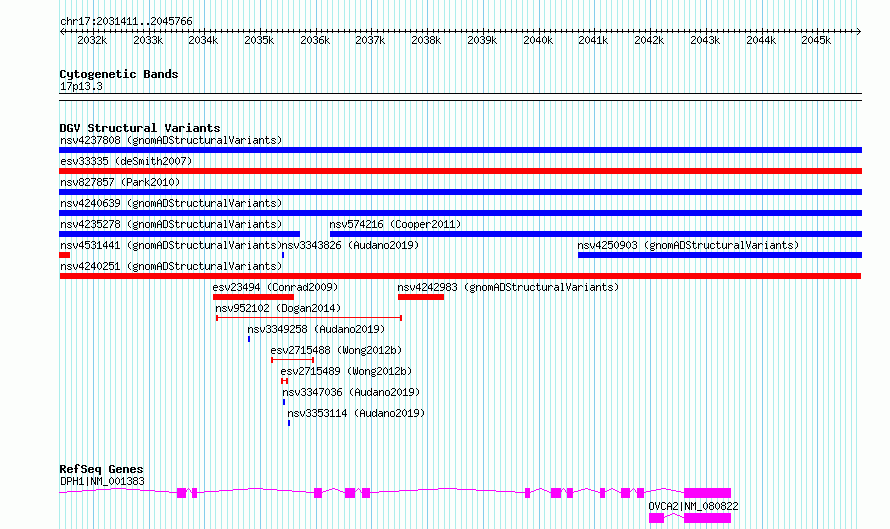
Task: Click the 2038k ruler tick label
Action: coord(426,40)
